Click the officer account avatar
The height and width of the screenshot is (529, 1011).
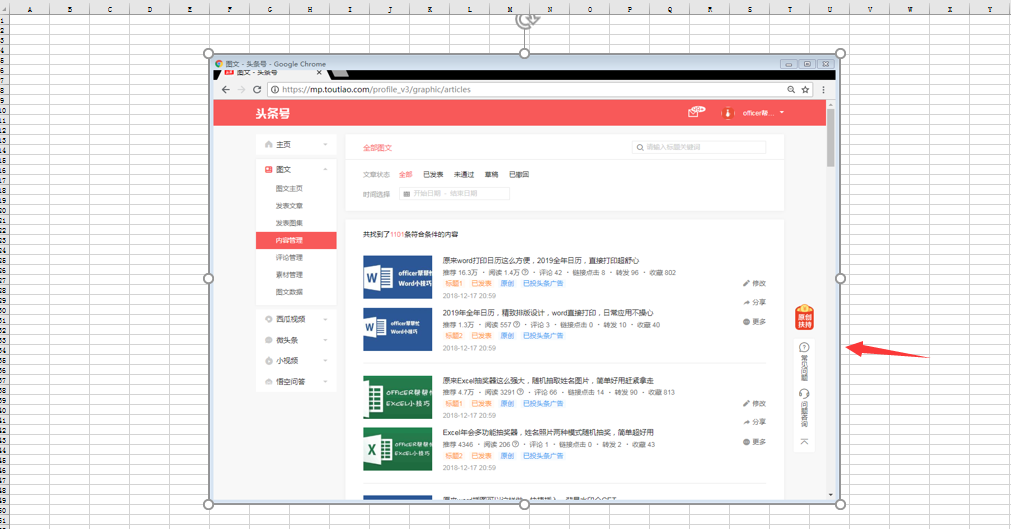point(727,113)
